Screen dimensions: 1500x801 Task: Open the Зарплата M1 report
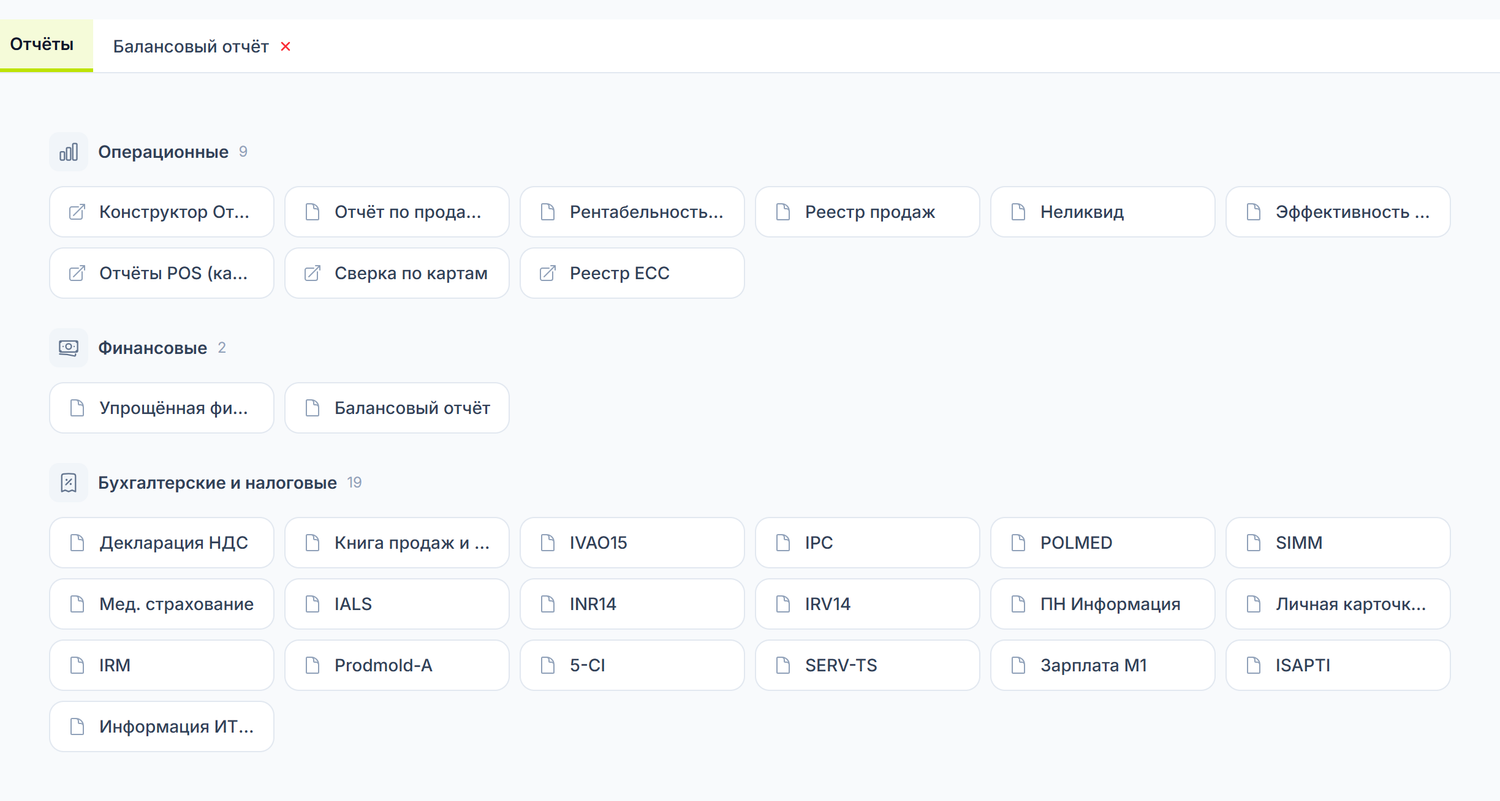(x=1103, y=665)
